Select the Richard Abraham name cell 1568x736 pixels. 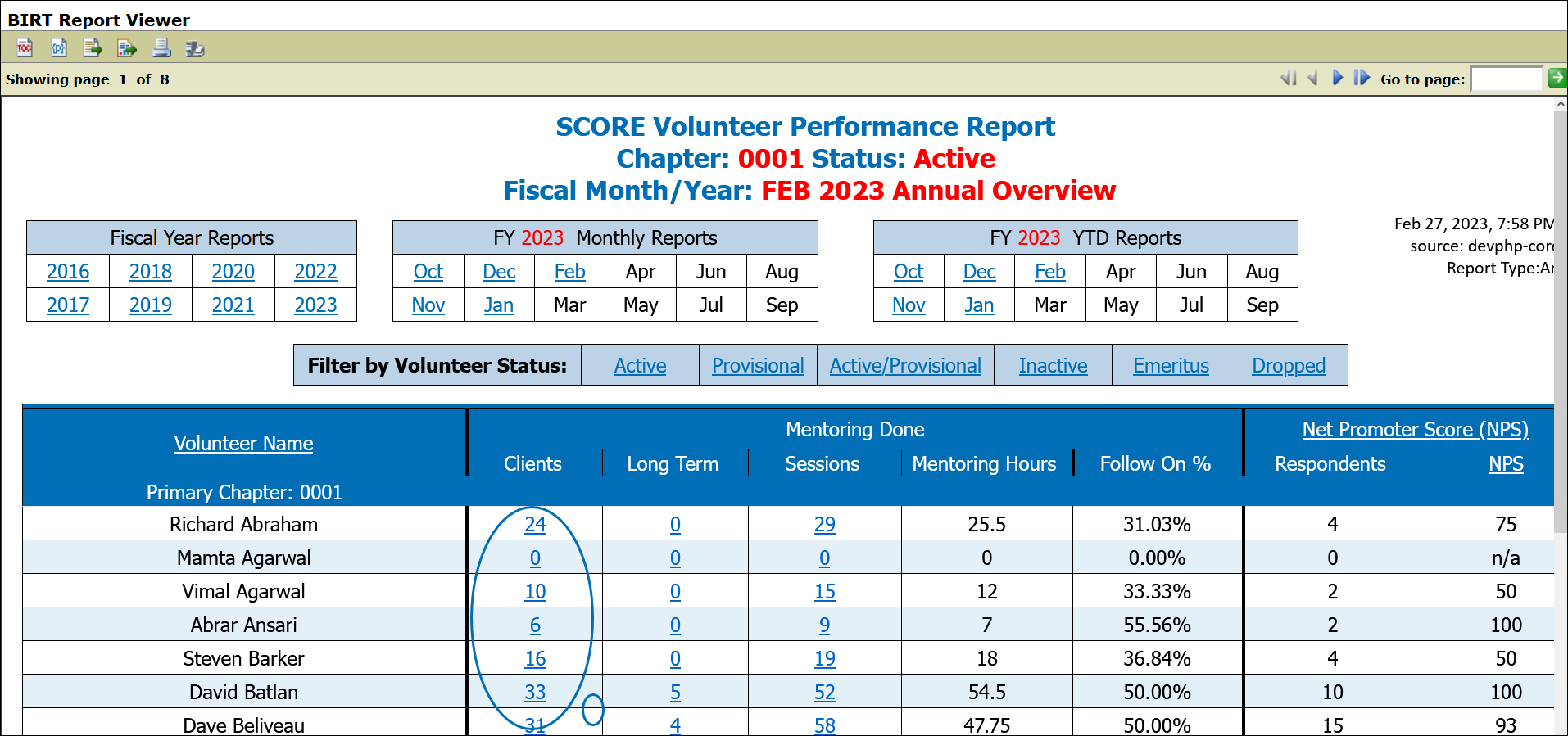[x=244, y=524]
